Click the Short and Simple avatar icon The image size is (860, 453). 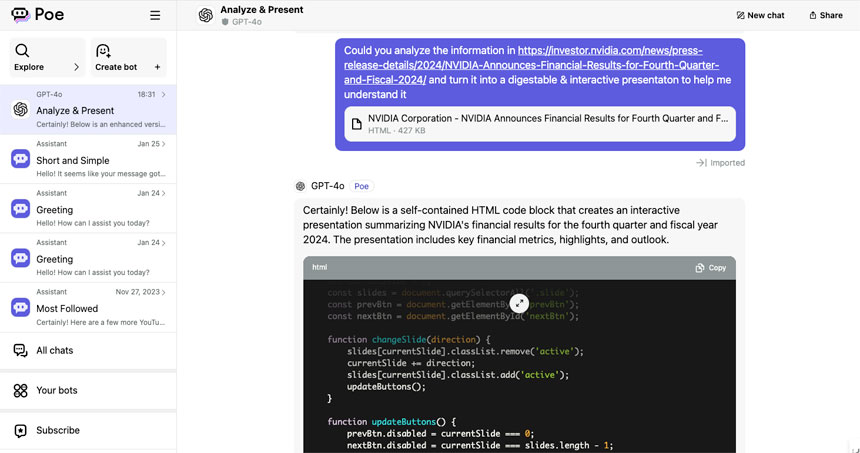[20, 159]
